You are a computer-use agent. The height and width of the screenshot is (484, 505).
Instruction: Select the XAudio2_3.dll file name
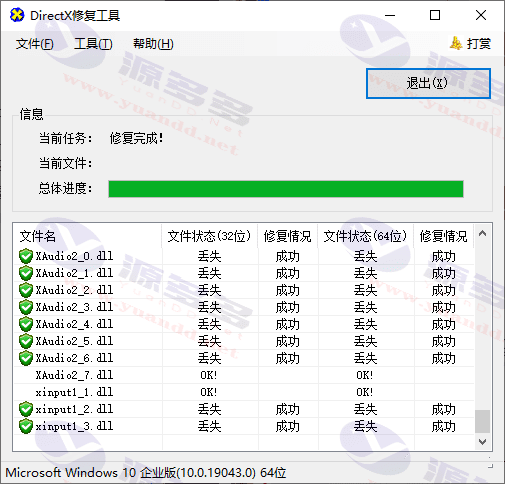pyautogui.click(x=74, y=307)
